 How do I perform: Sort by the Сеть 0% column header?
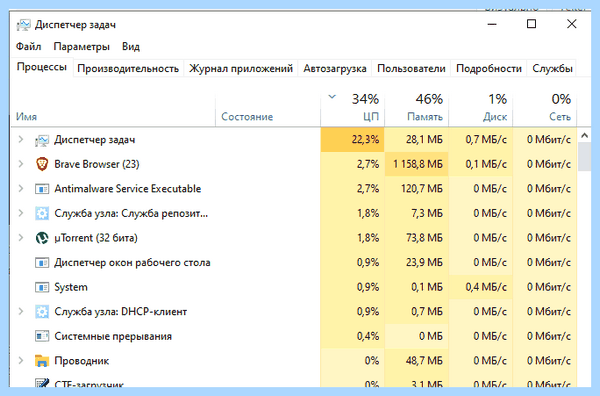545,109
